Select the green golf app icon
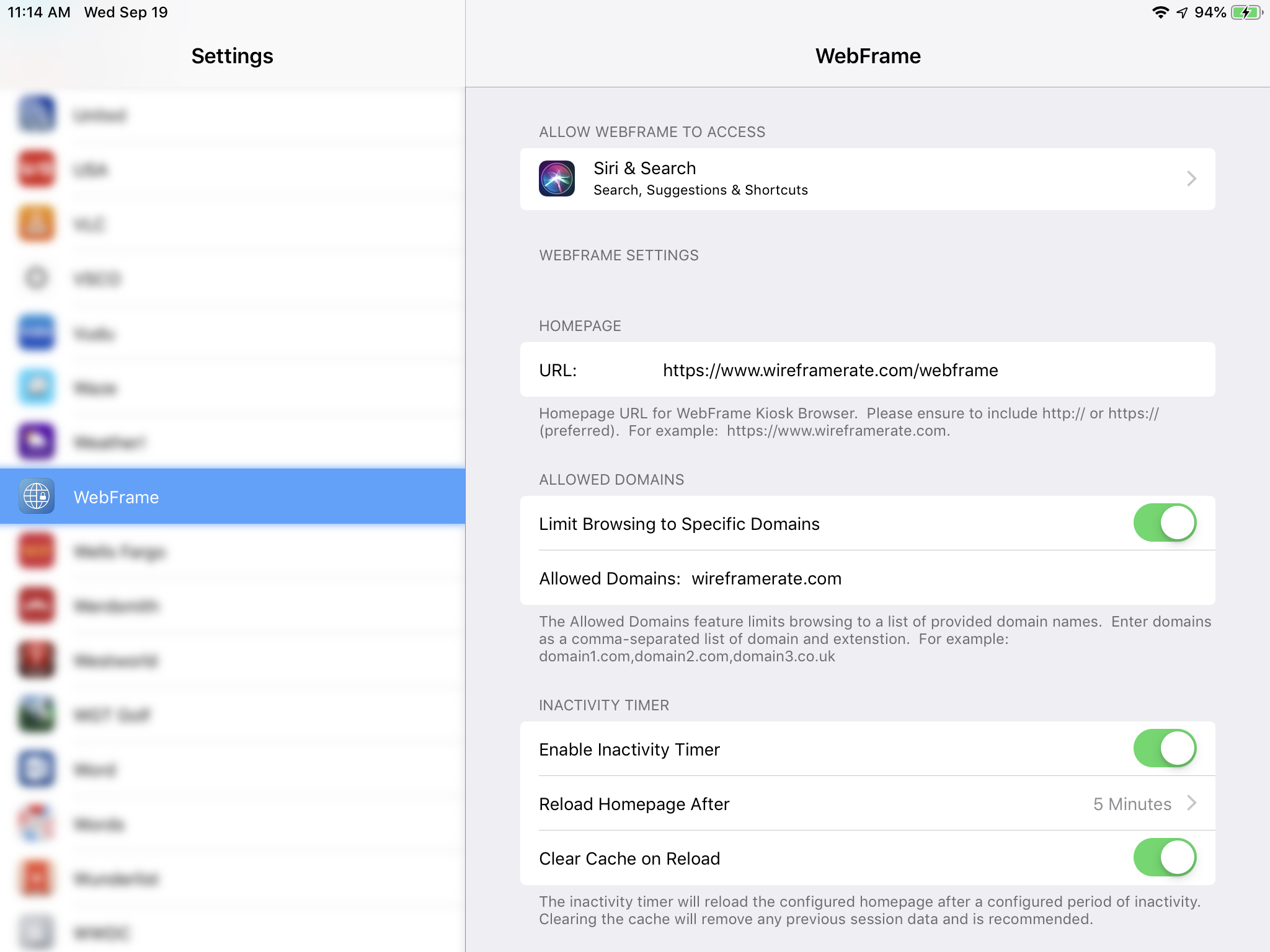1270x952 pixels. pos(37,715)
